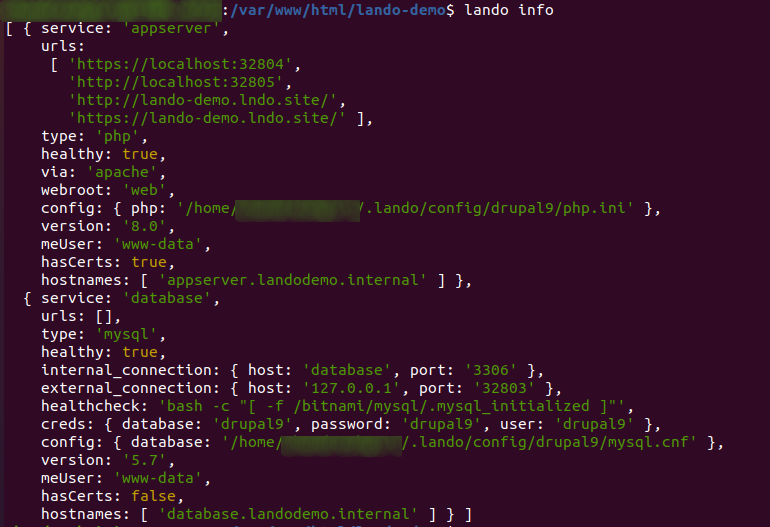Click the '127.0.0.1' host value

pyautogui.click(x=352, y=388)
